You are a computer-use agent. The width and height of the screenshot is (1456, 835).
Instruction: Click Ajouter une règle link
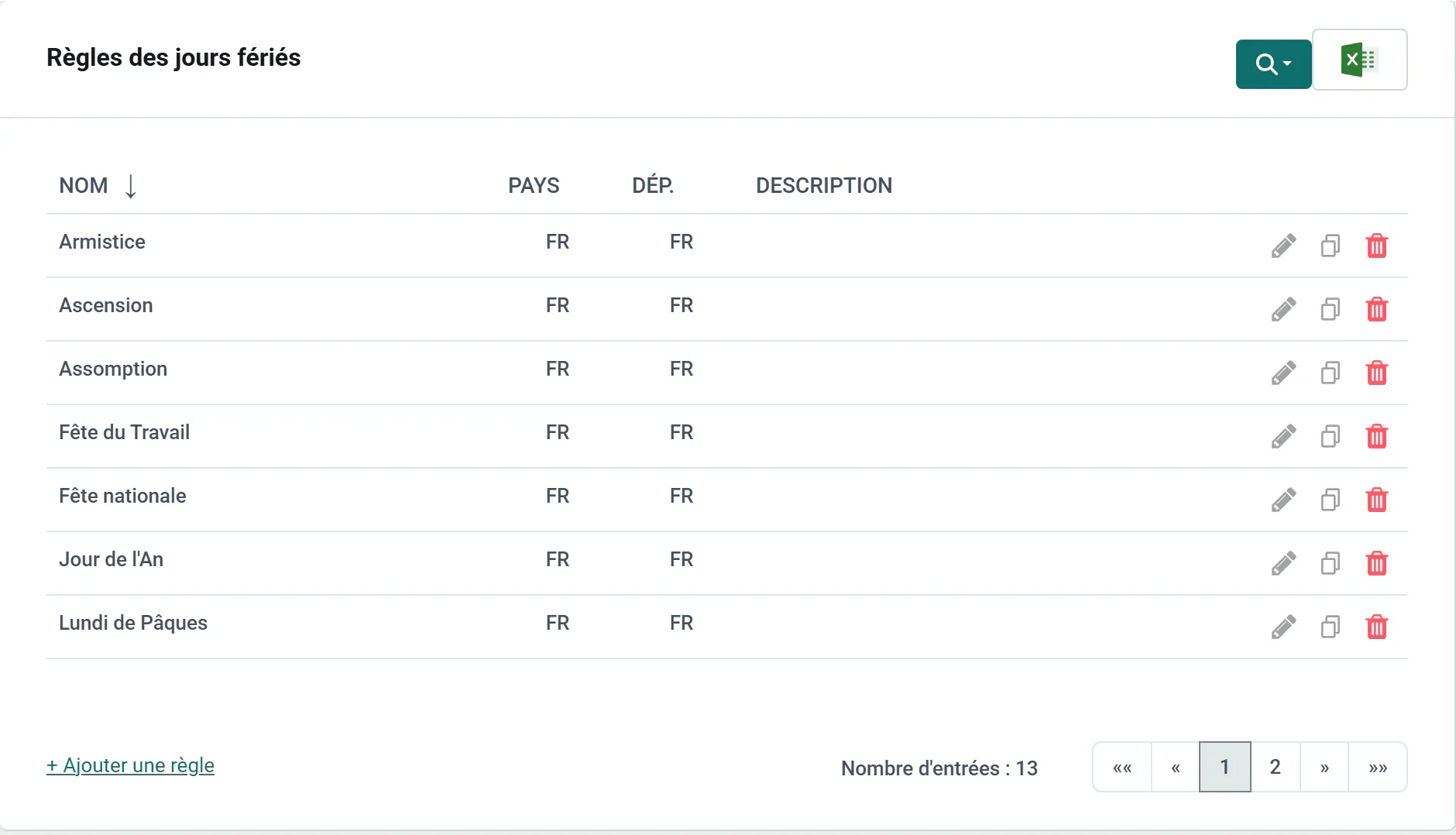click(x=130, y=765)
